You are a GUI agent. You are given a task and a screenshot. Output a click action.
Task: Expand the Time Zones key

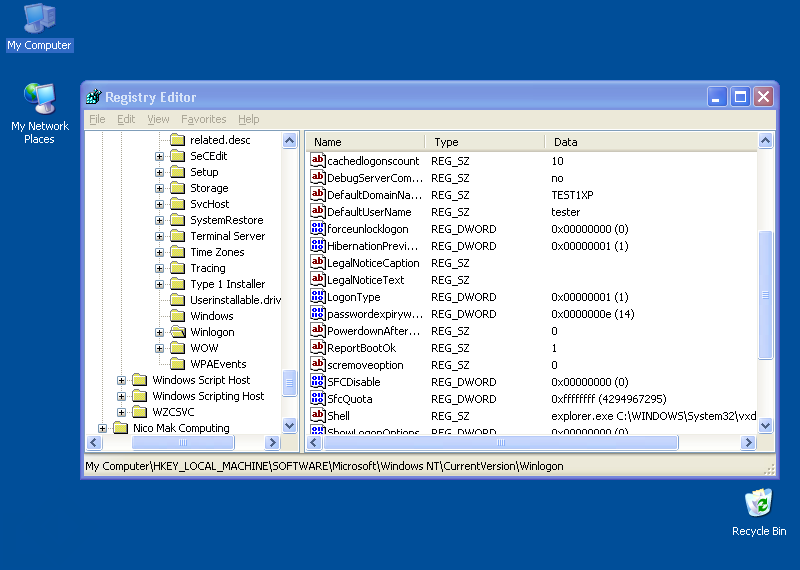pyautogui.click(x=159, y=252)
